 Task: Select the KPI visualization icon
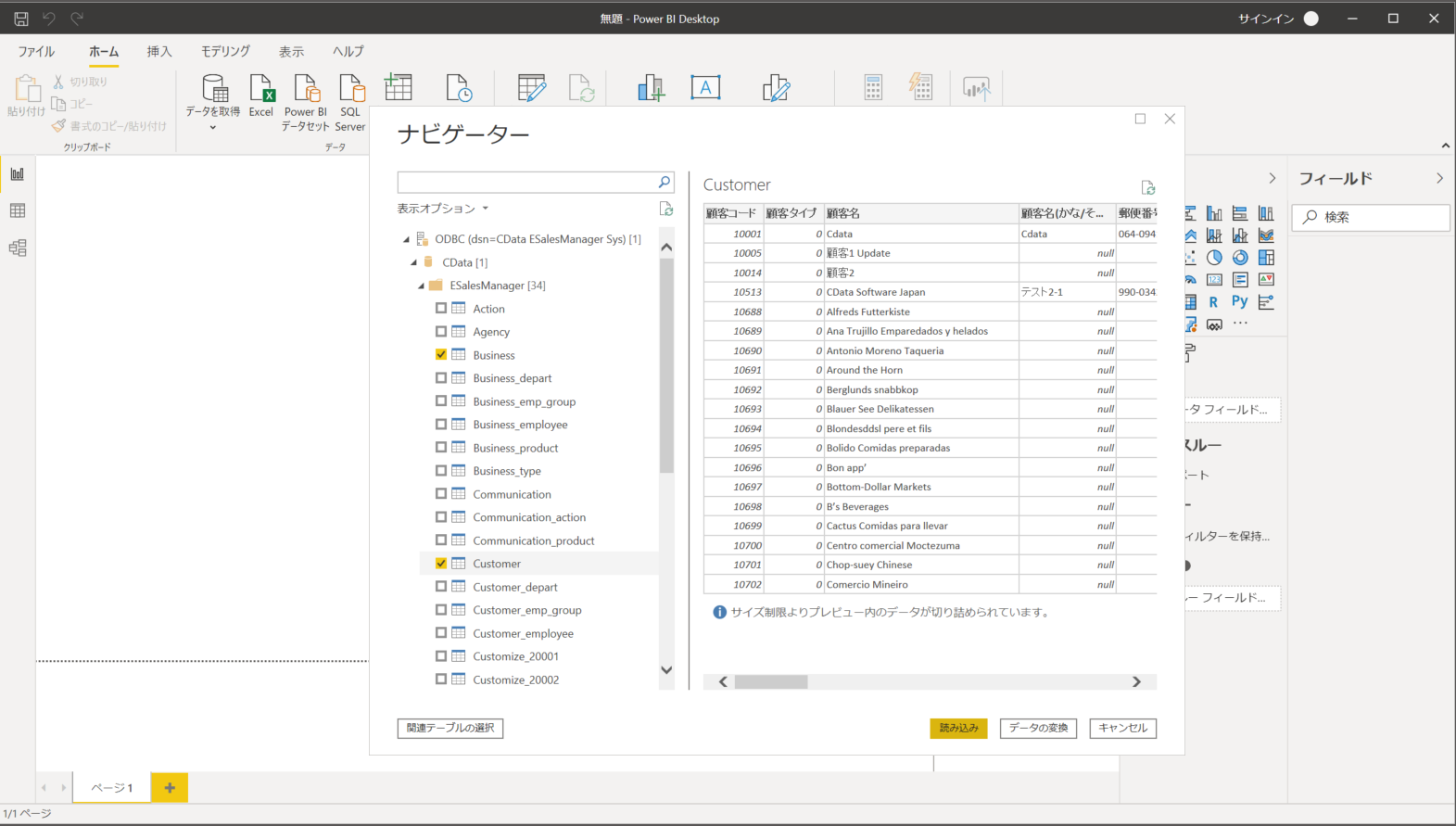click(1266, 280)
